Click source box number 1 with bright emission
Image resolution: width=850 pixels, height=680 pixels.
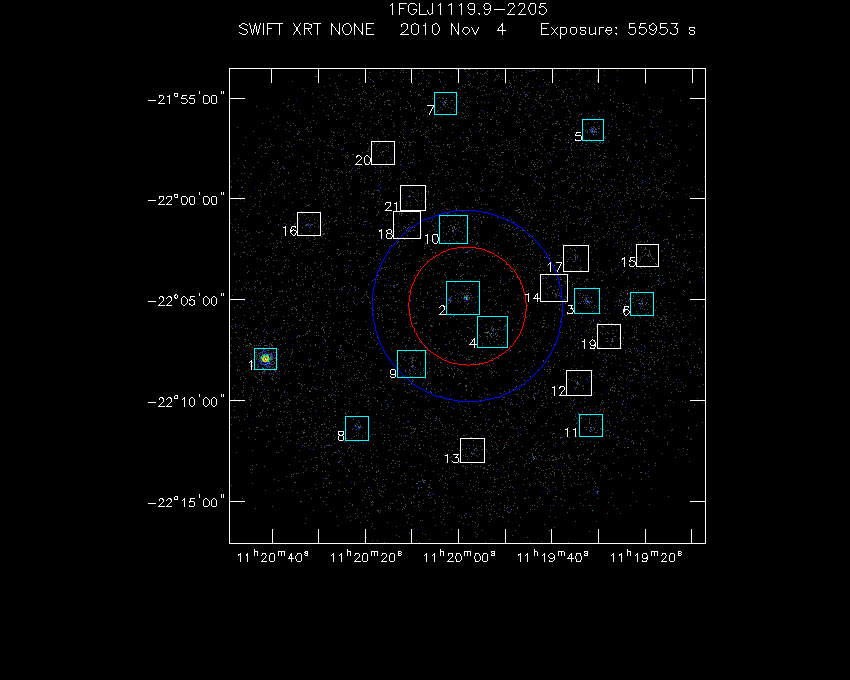266,359
